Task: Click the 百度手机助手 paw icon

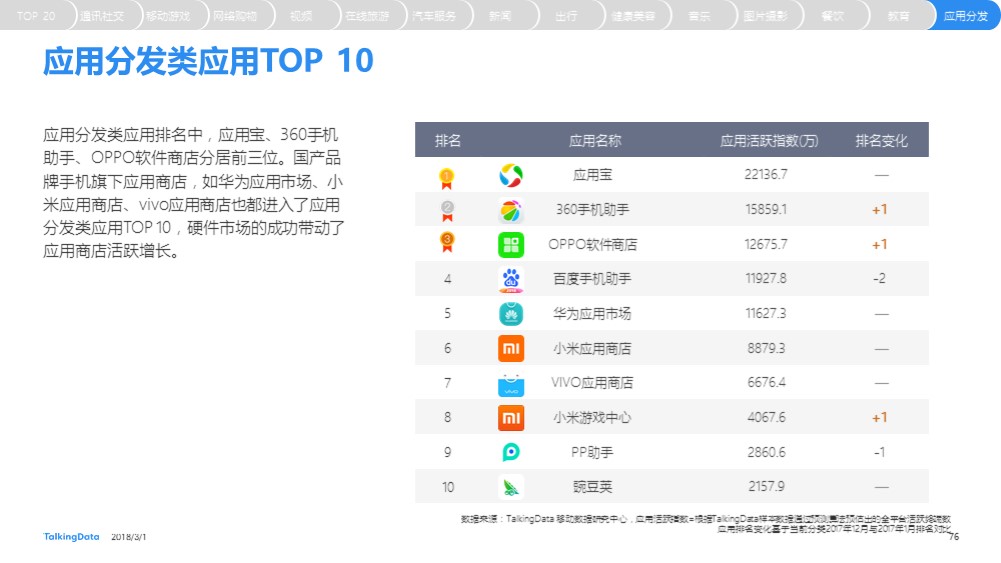Action: (x=511, y=280)
